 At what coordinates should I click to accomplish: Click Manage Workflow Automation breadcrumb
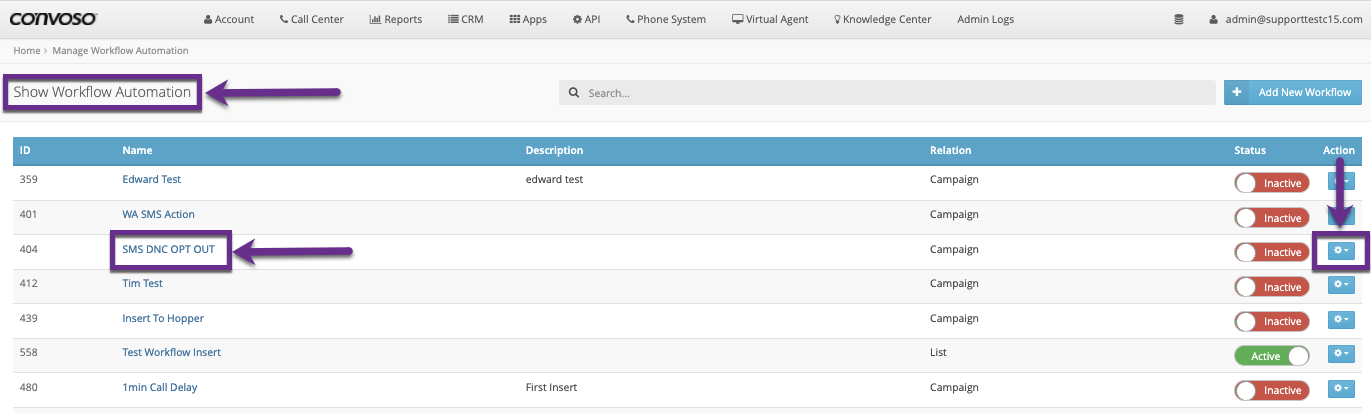[x=120, y=50]
